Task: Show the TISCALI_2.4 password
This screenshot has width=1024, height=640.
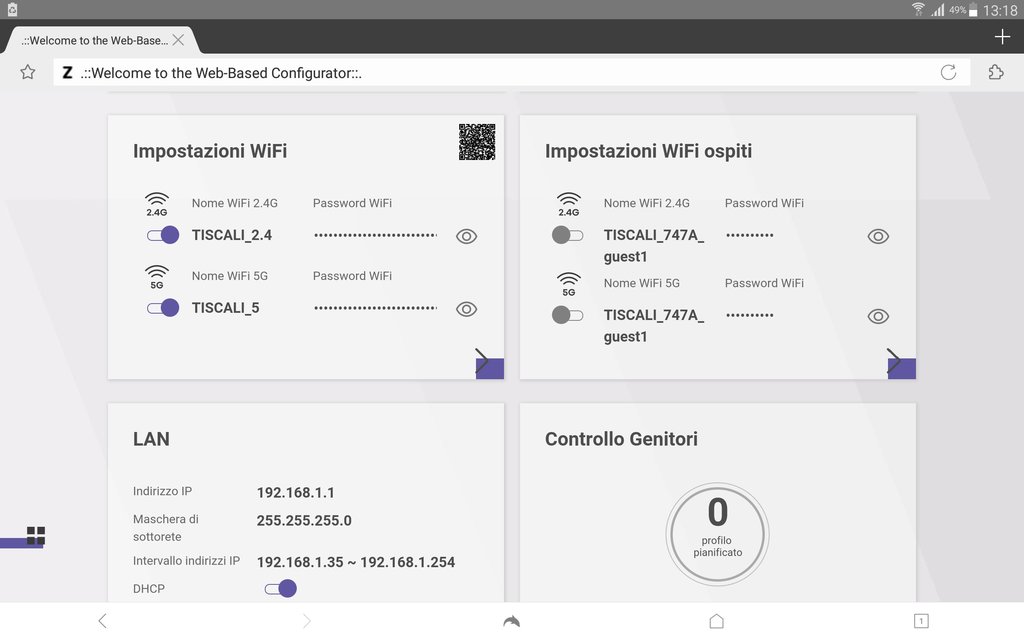Action: tap(466, 236)
